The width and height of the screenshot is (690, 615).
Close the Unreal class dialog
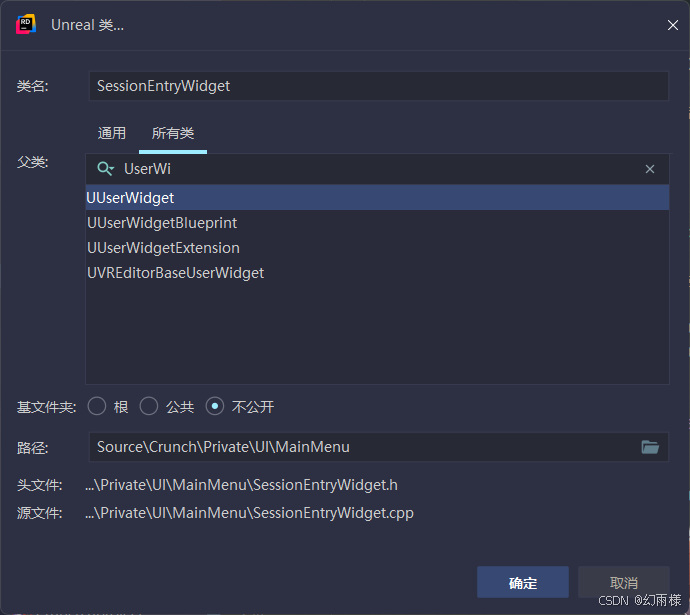point(672,25)
